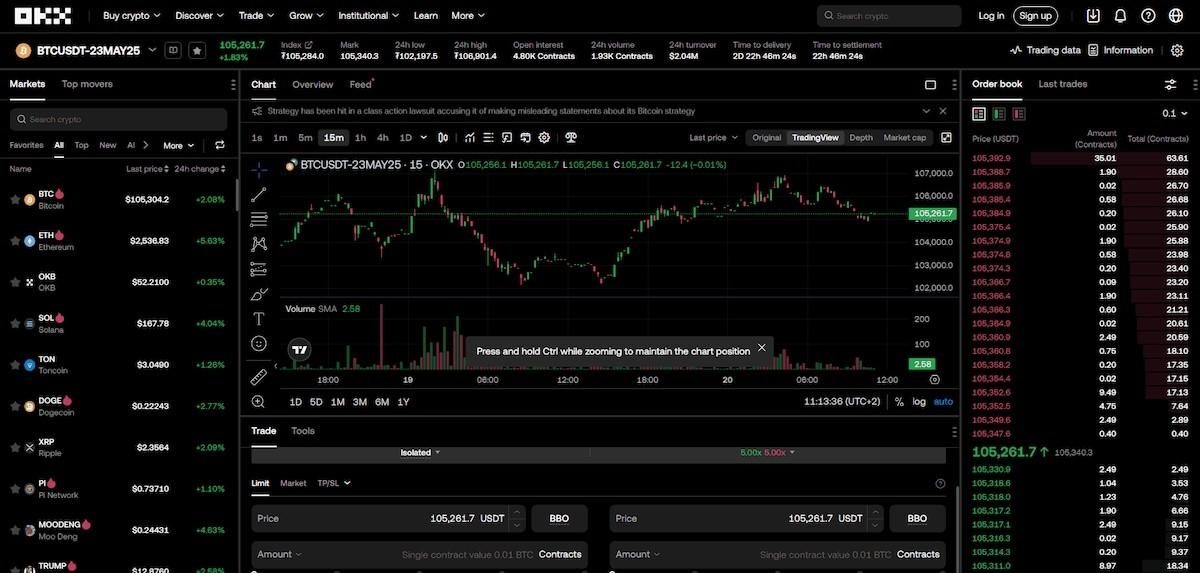Viewport: 1200px width, 573px height.
Task: Expand the chart to fullscreen
Action: (947, 137)
